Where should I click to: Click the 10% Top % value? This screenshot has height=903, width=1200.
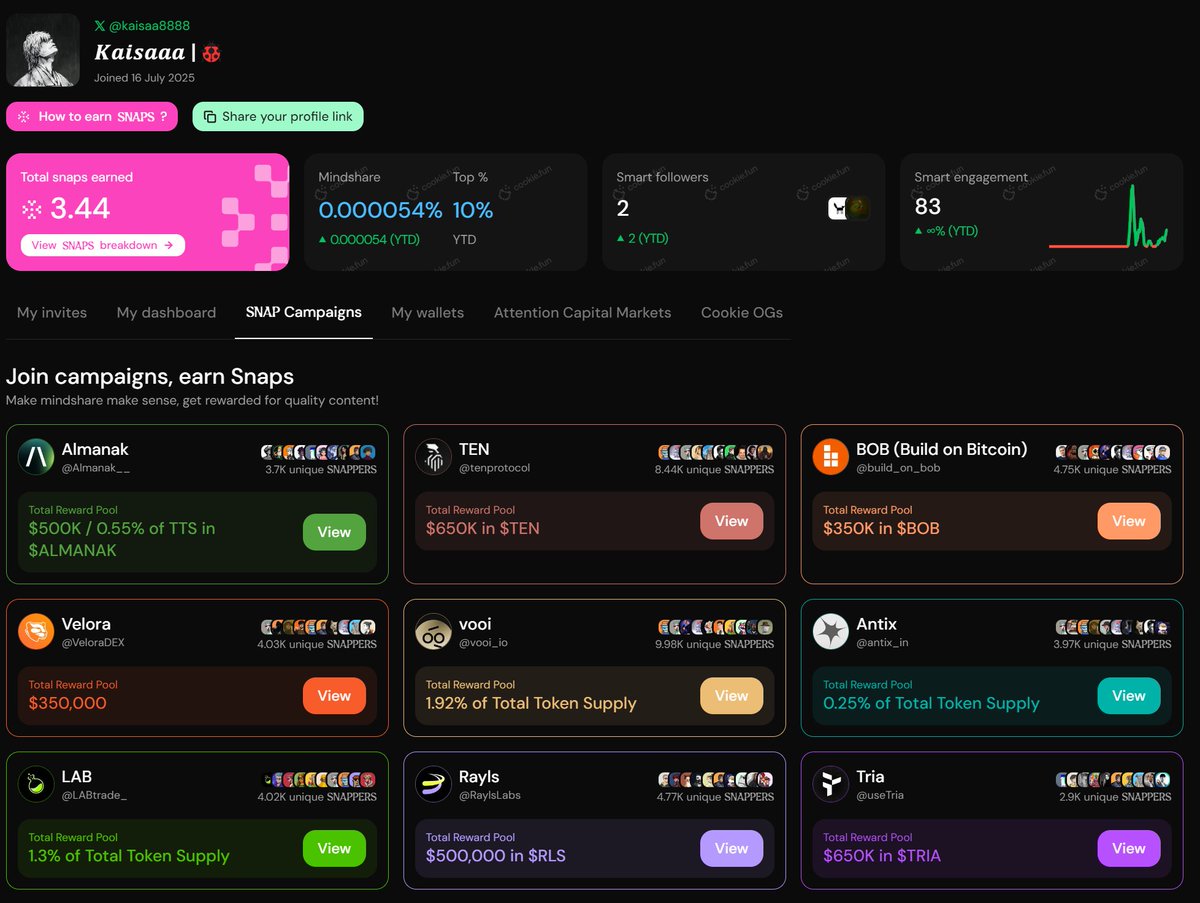(473, 211)
